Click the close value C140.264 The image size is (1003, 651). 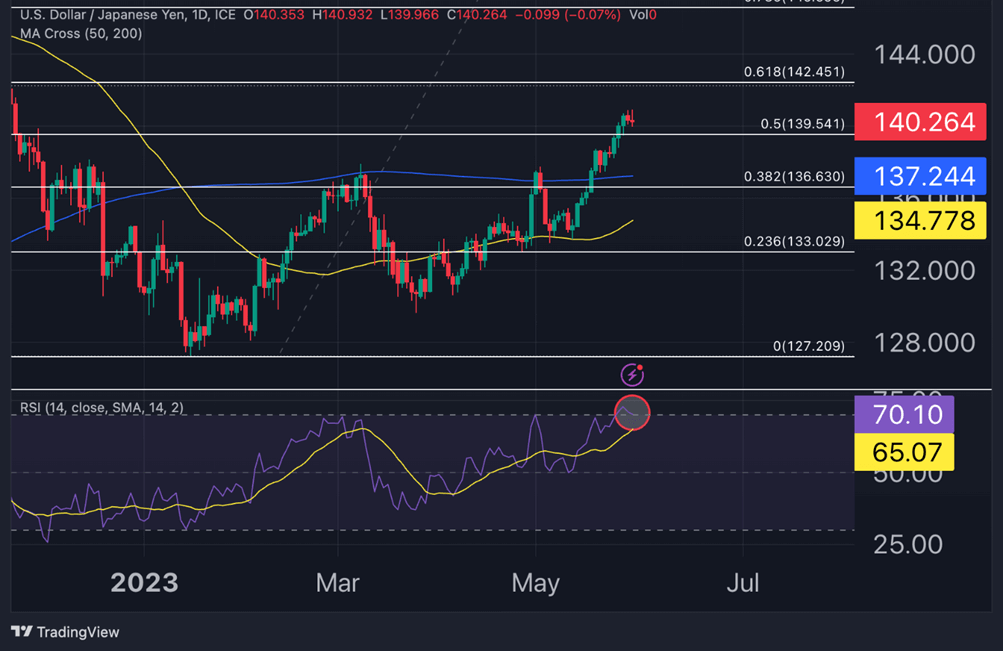coord(477,15)
